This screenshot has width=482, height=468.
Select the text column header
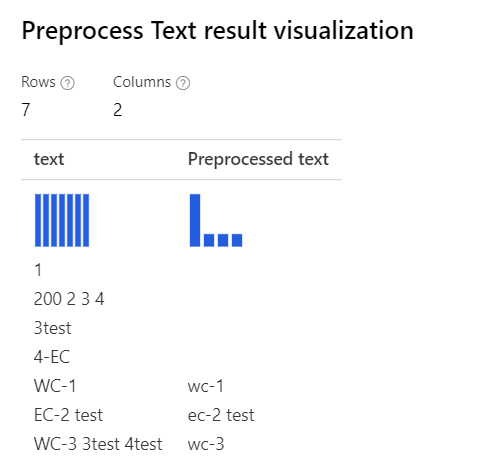point(49,159)
